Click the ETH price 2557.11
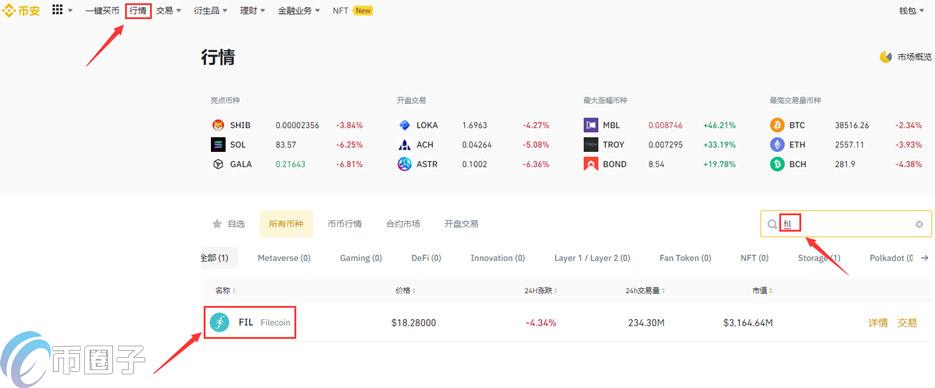 pyautogui.click(x=849, y=144)
